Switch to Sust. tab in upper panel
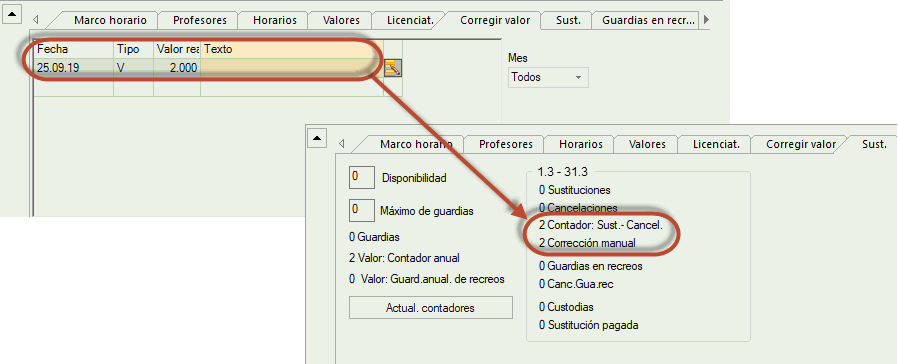This screenshot has height=364, width=898. point(568,20)
